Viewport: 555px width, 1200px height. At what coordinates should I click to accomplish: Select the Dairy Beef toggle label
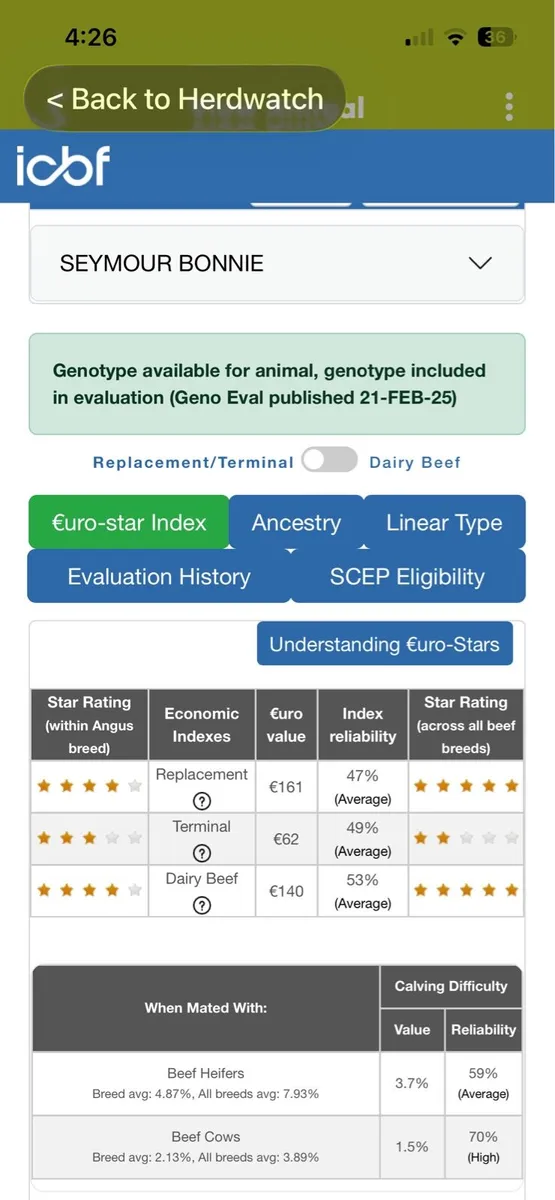click(x=415, y=462)
